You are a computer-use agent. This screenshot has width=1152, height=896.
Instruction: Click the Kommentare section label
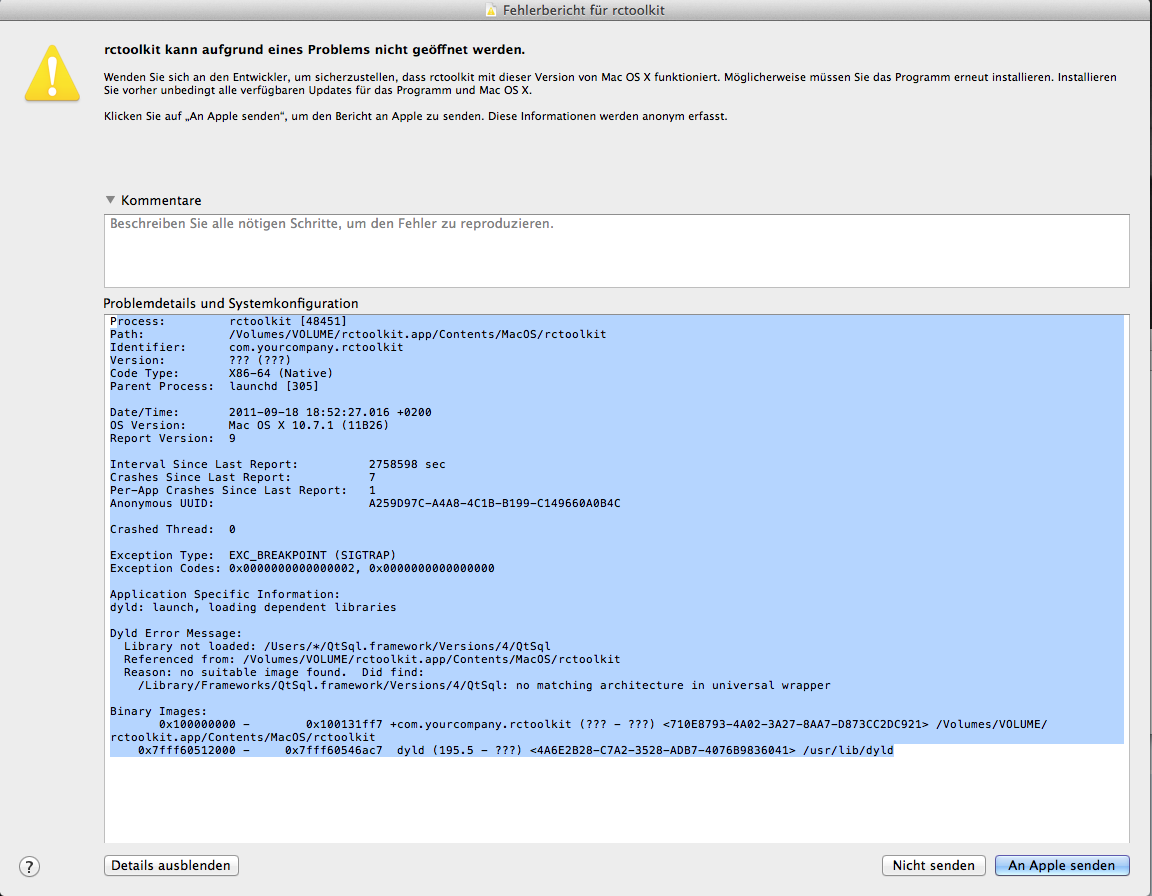(x=161, y=200)
